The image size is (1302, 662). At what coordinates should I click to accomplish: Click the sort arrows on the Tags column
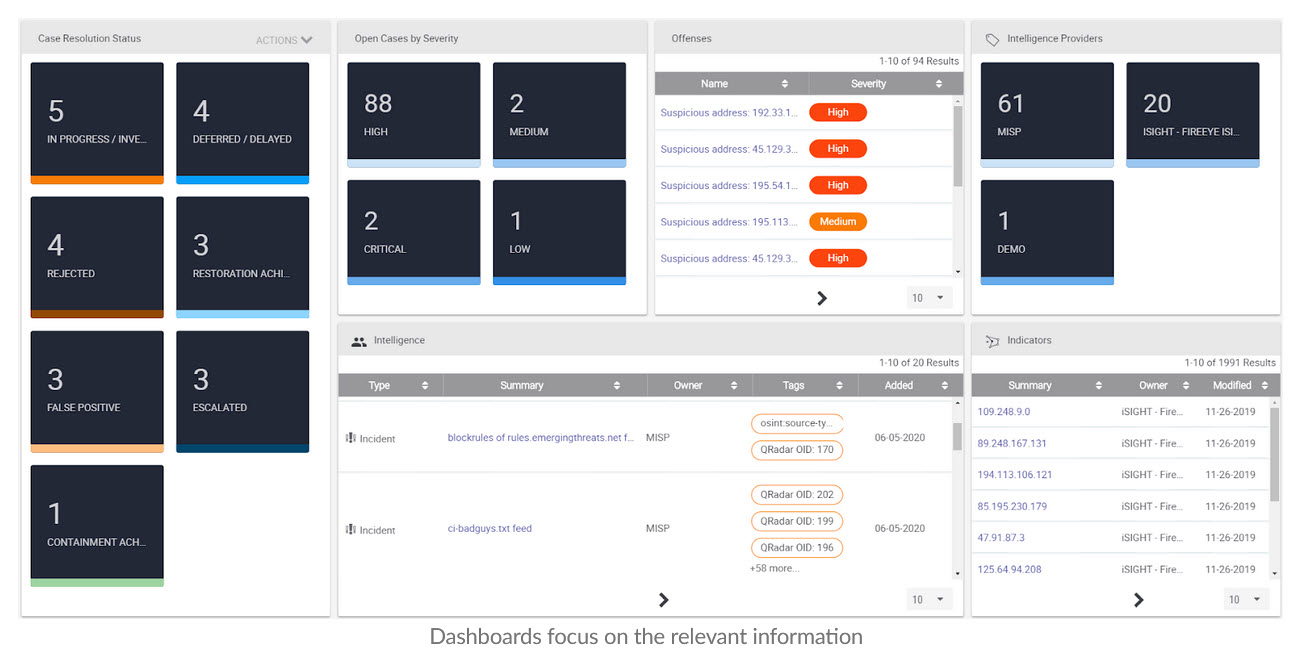[839, 386]
